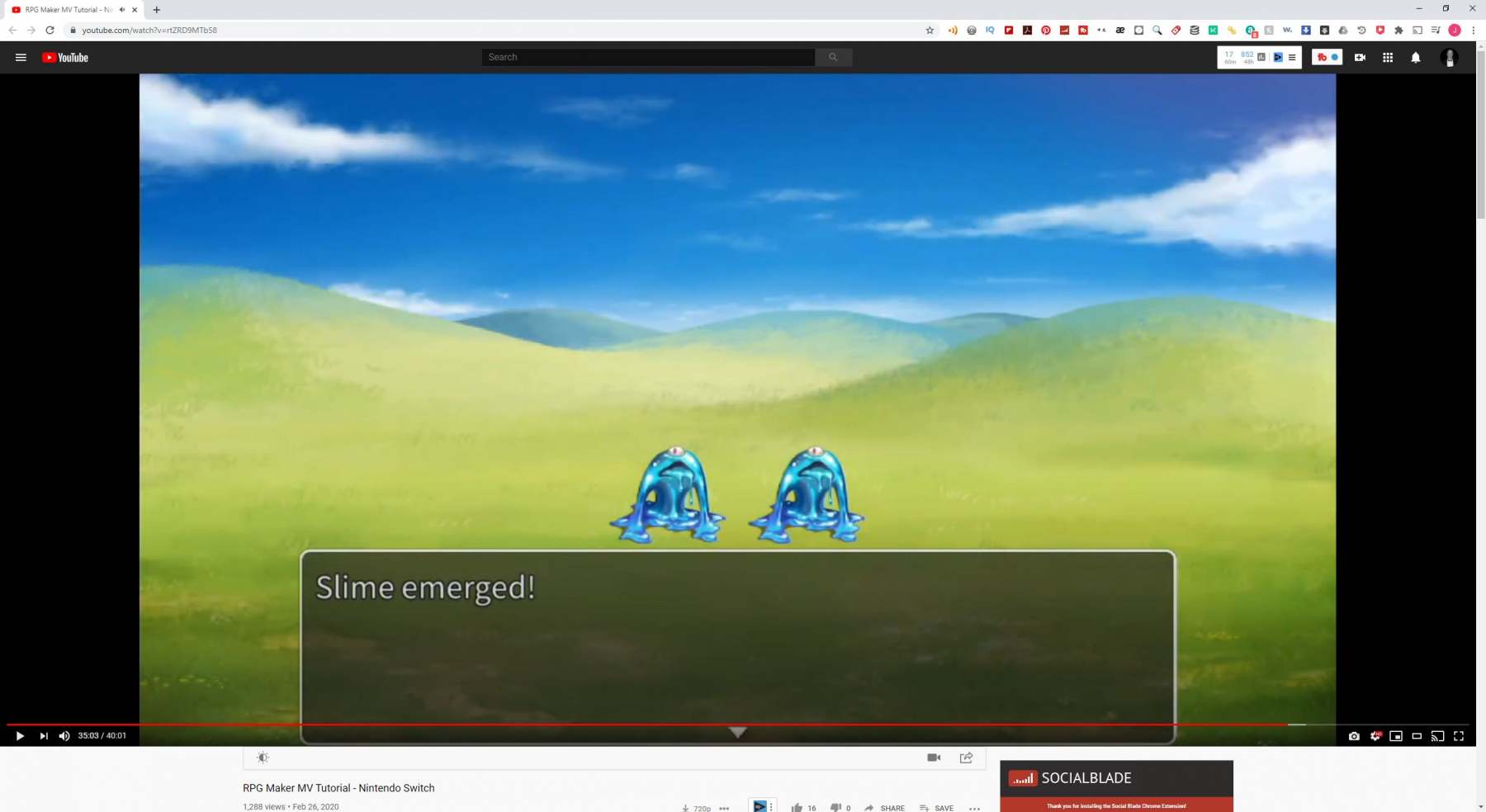Viewport: 1486px width, 812px height.
Task: Skip to the next video
Action: coord(44,736)
